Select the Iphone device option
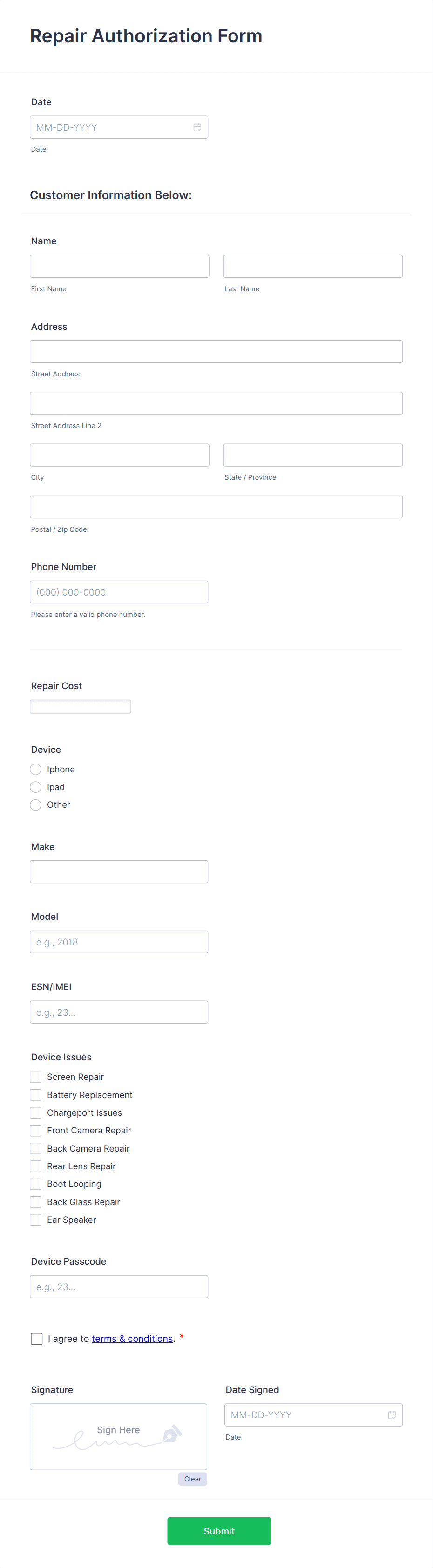Image resolution: width=433 pixels, height=1568 pixels. pyautogui.click(x=35, y=769)
